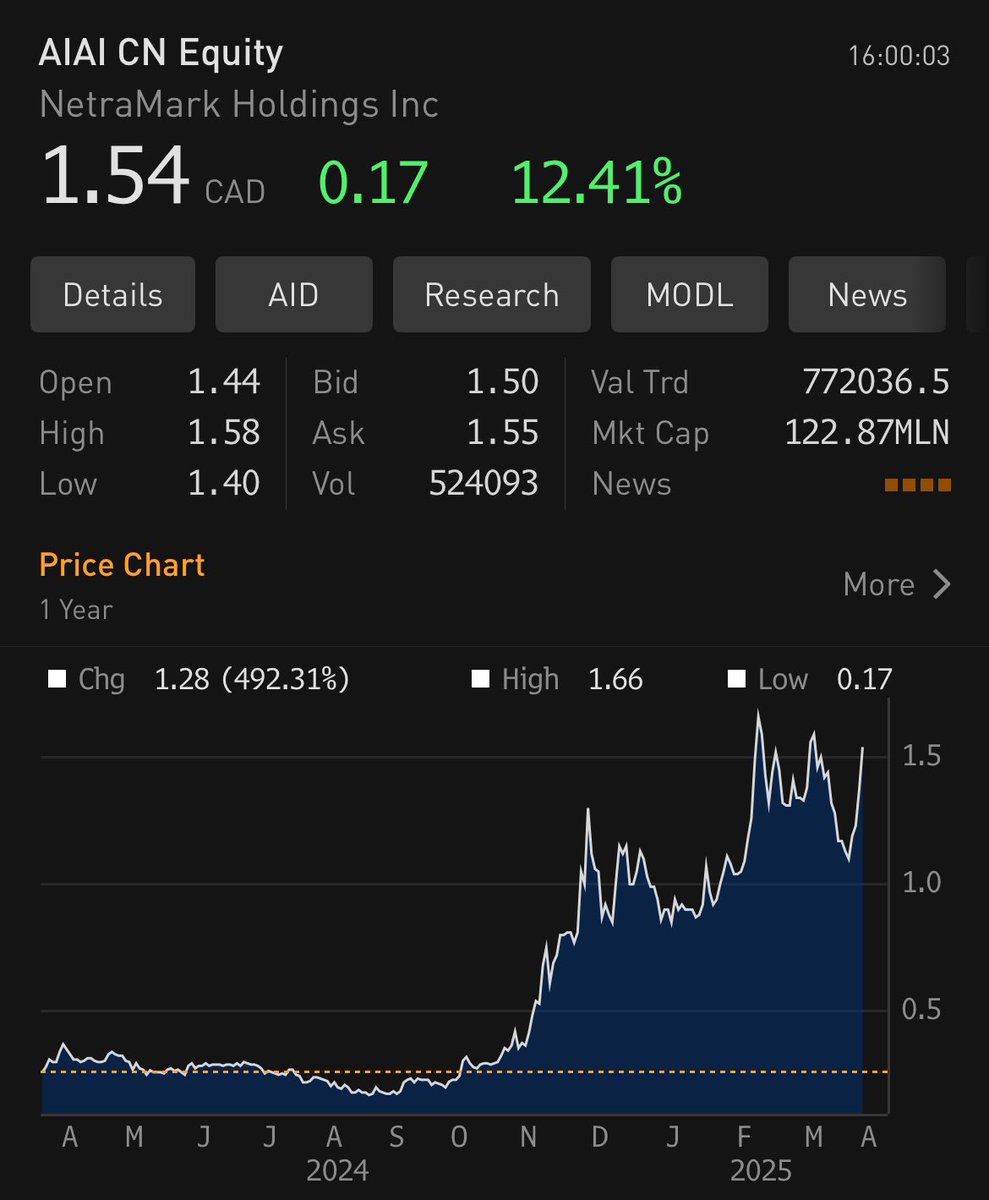Select the chart High value 1.66
Viewport: 989px width, 1200px height.
click(x=615, y=680)
